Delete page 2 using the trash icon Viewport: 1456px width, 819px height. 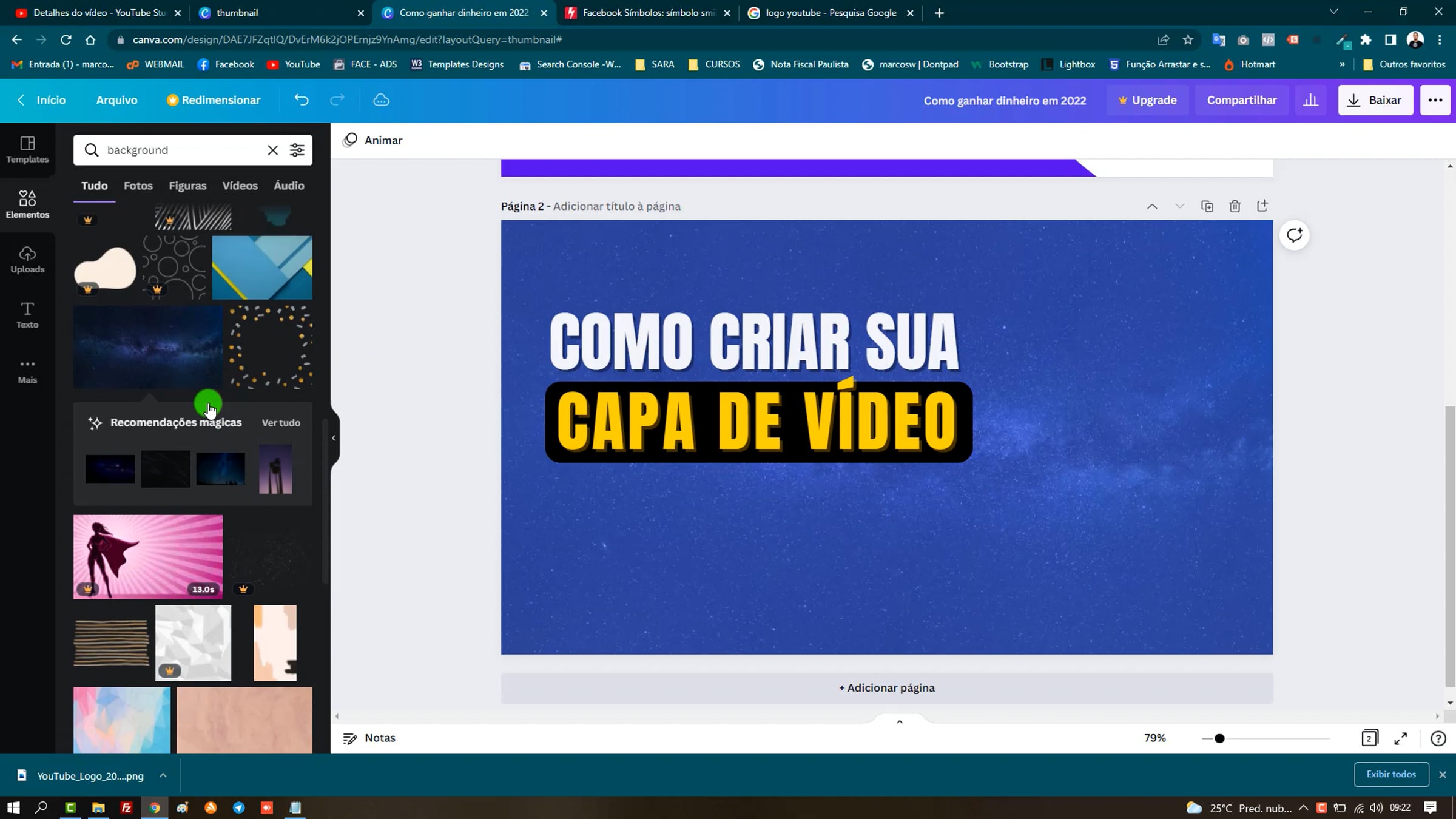(x=1235, y=206)
